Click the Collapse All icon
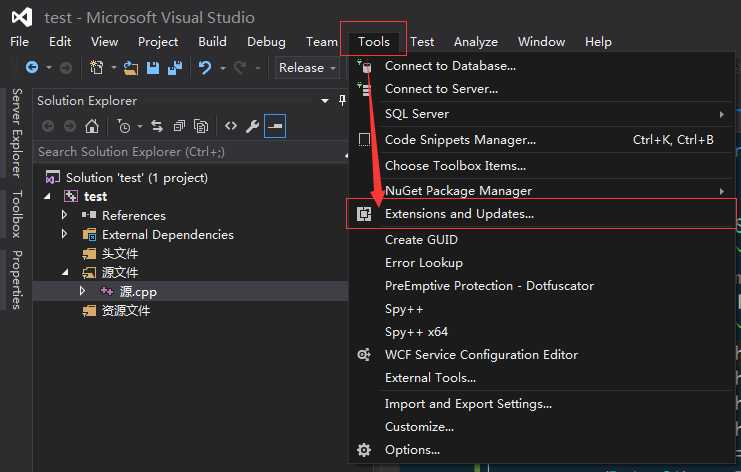741x472 pixels. [x=179, y=126]
